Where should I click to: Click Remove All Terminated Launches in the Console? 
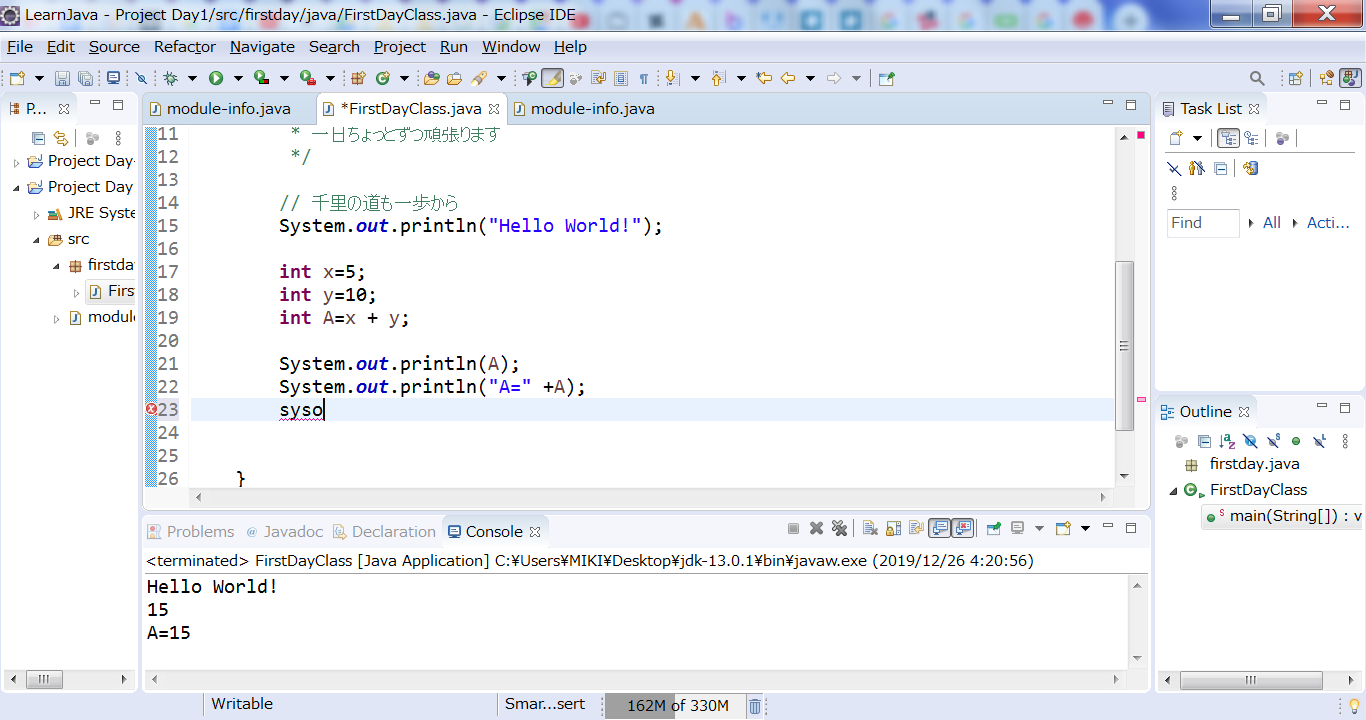pos(840,529)
